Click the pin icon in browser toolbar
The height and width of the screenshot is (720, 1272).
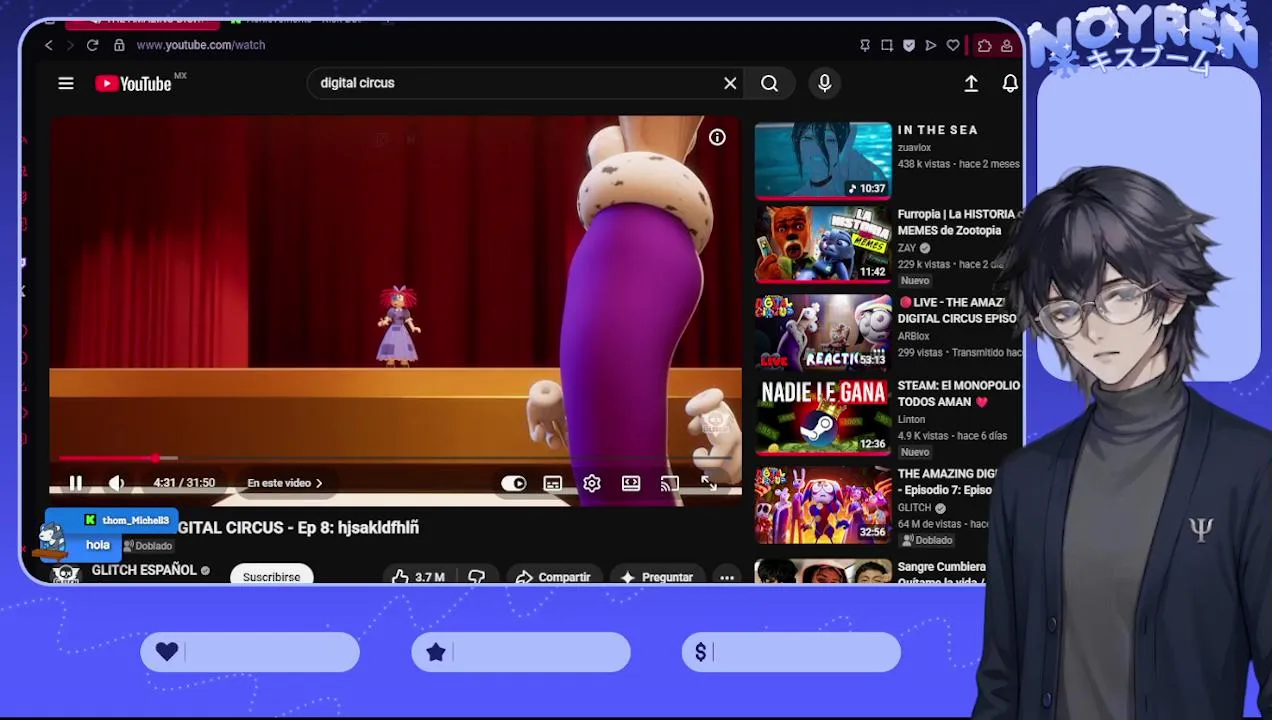pos(865,45)
